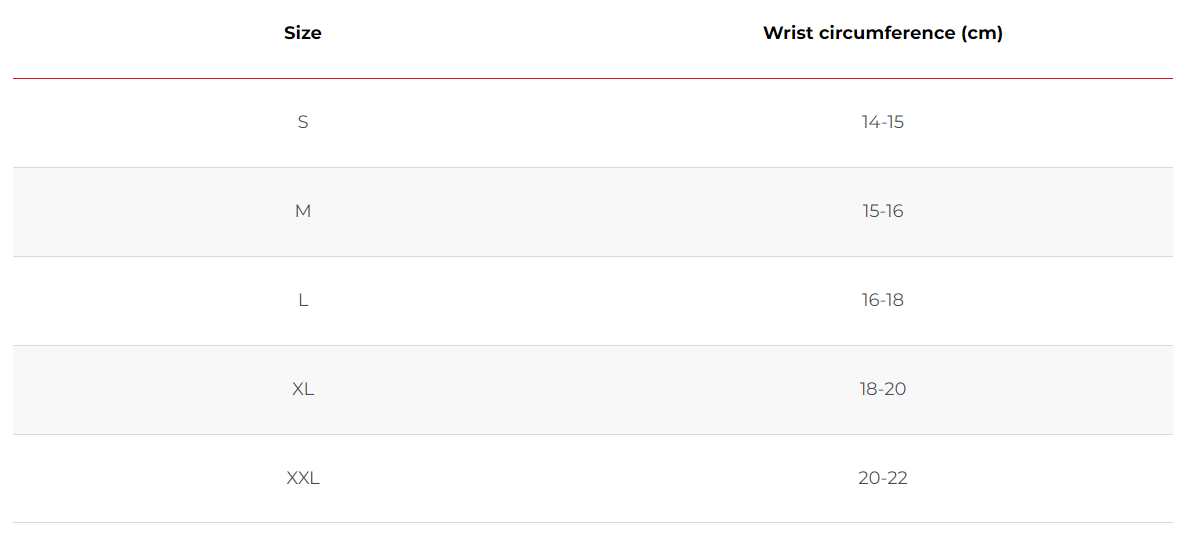Click the shaded XL size row background
Viewport: 1185px width, 536px height.
pos(592,390)
